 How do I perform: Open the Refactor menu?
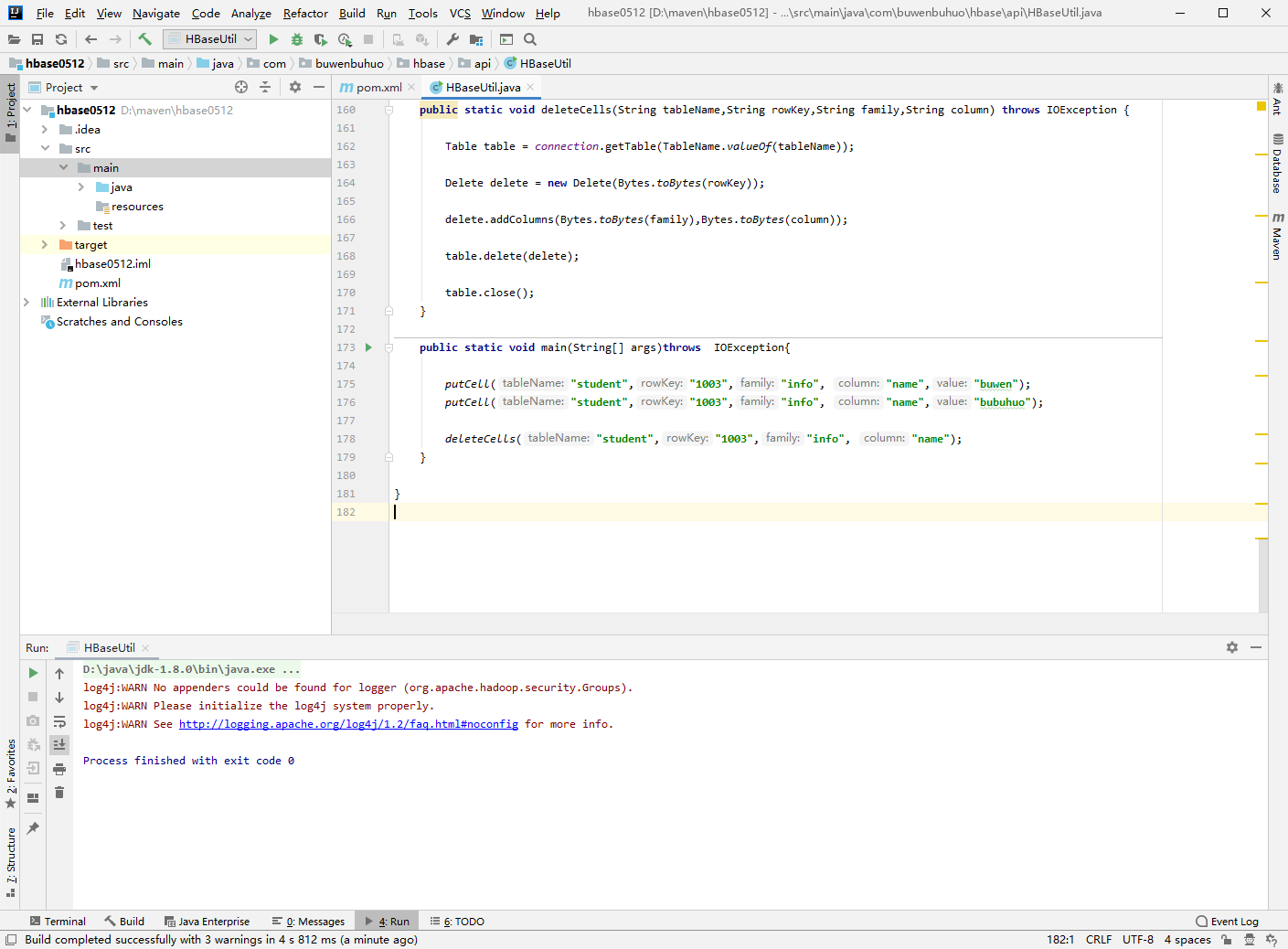(x=305, y=13)
